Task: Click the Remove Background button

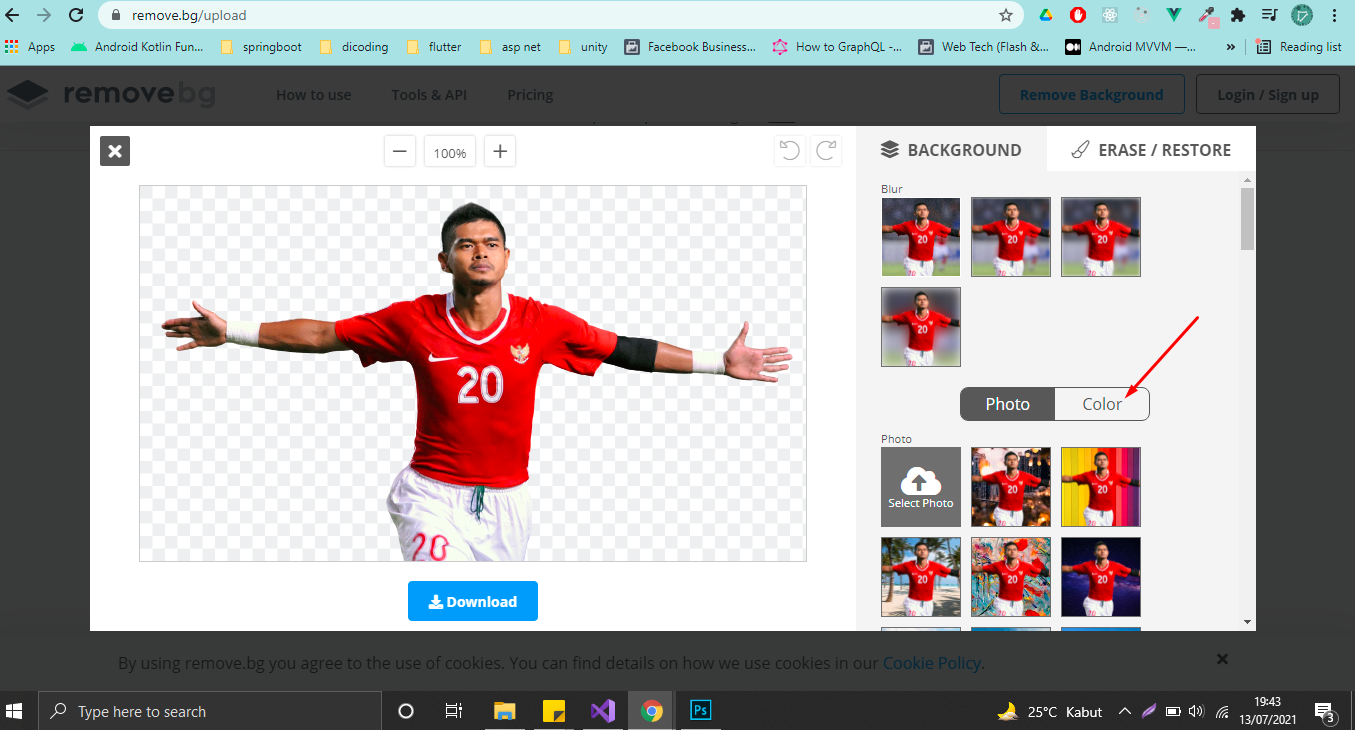Action: coord(1092,95)
